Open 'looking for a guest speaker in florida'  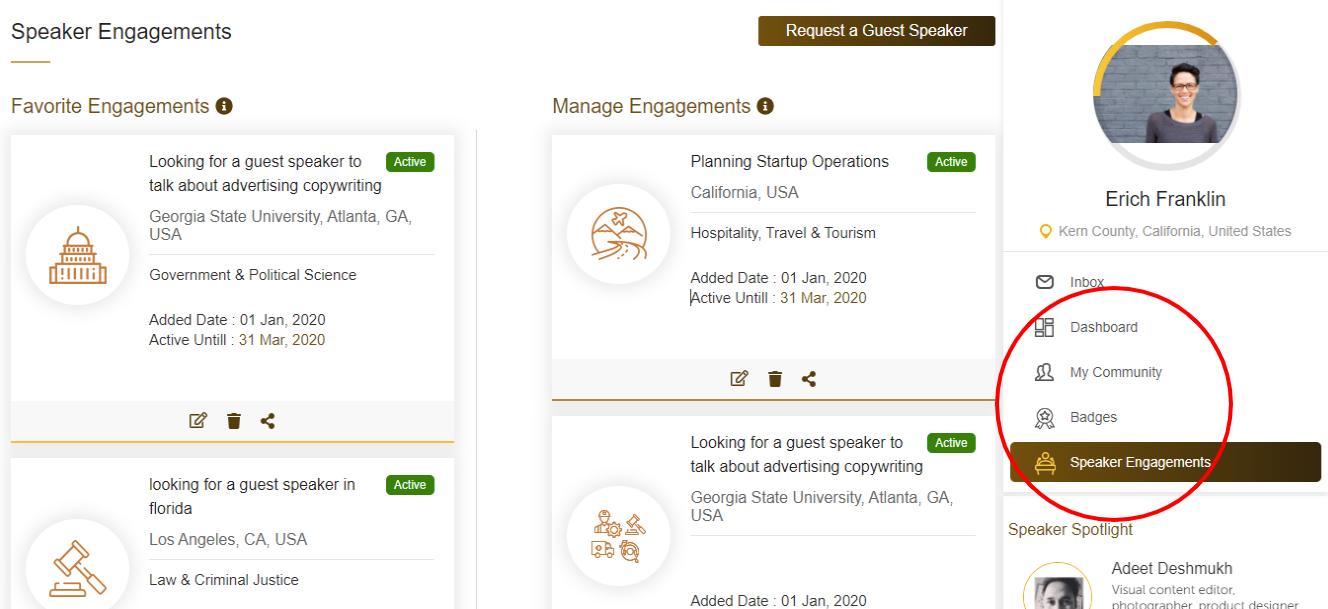[252, 496]
